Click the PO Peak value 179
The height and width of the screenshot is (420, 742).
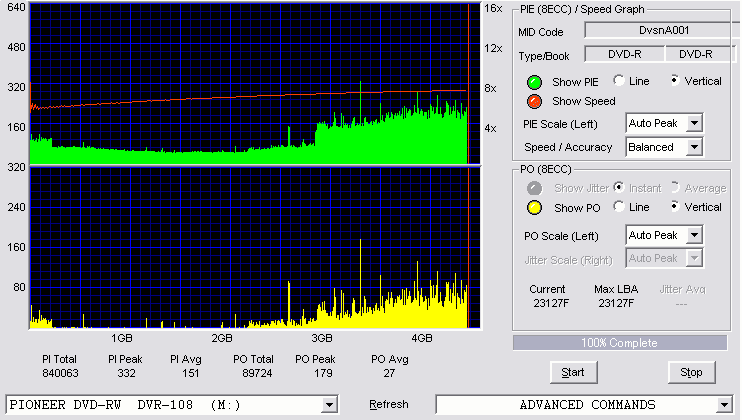[x=323, y=373]
